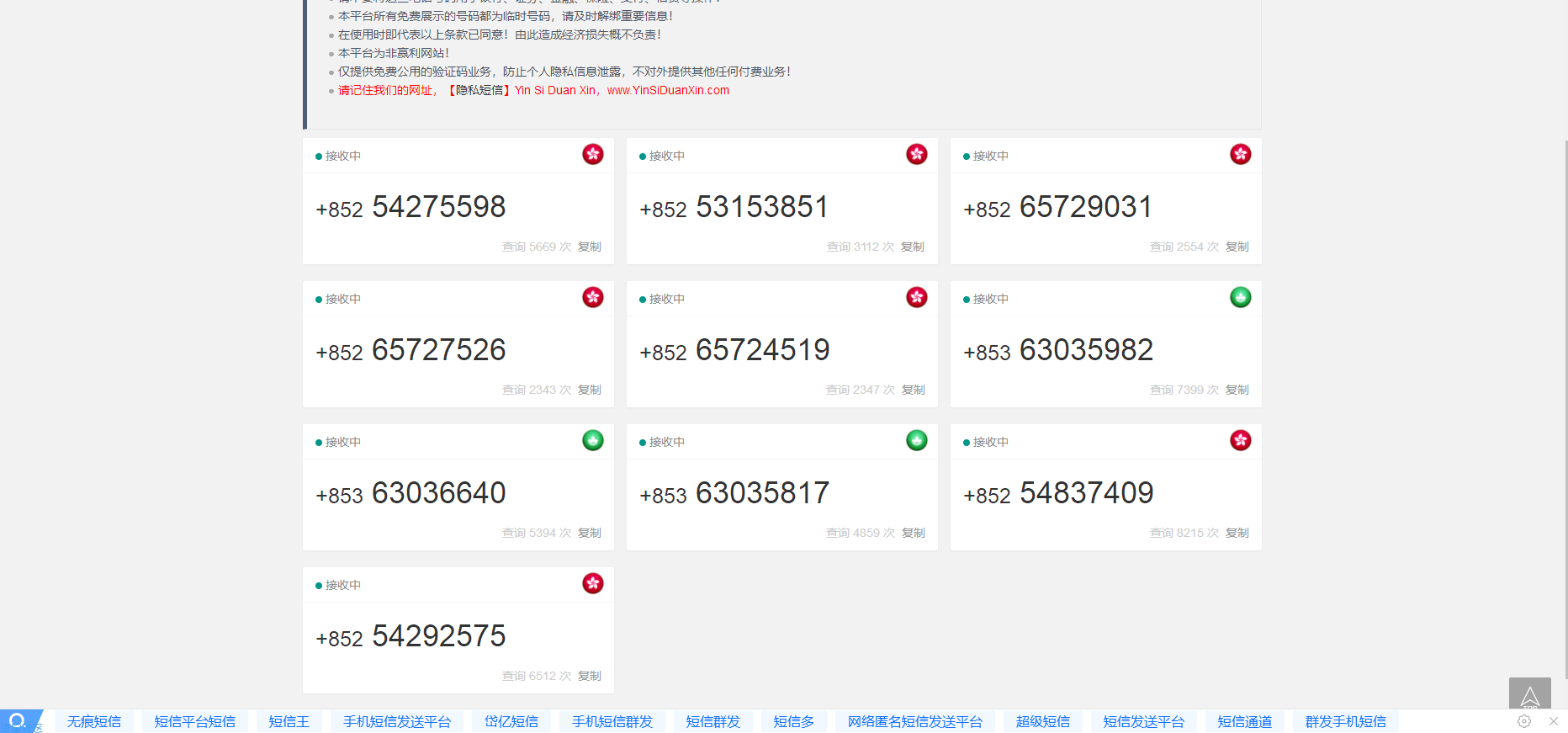
Task: Click the Macau flag on +853 63036640 card
Action: [593, 440]
